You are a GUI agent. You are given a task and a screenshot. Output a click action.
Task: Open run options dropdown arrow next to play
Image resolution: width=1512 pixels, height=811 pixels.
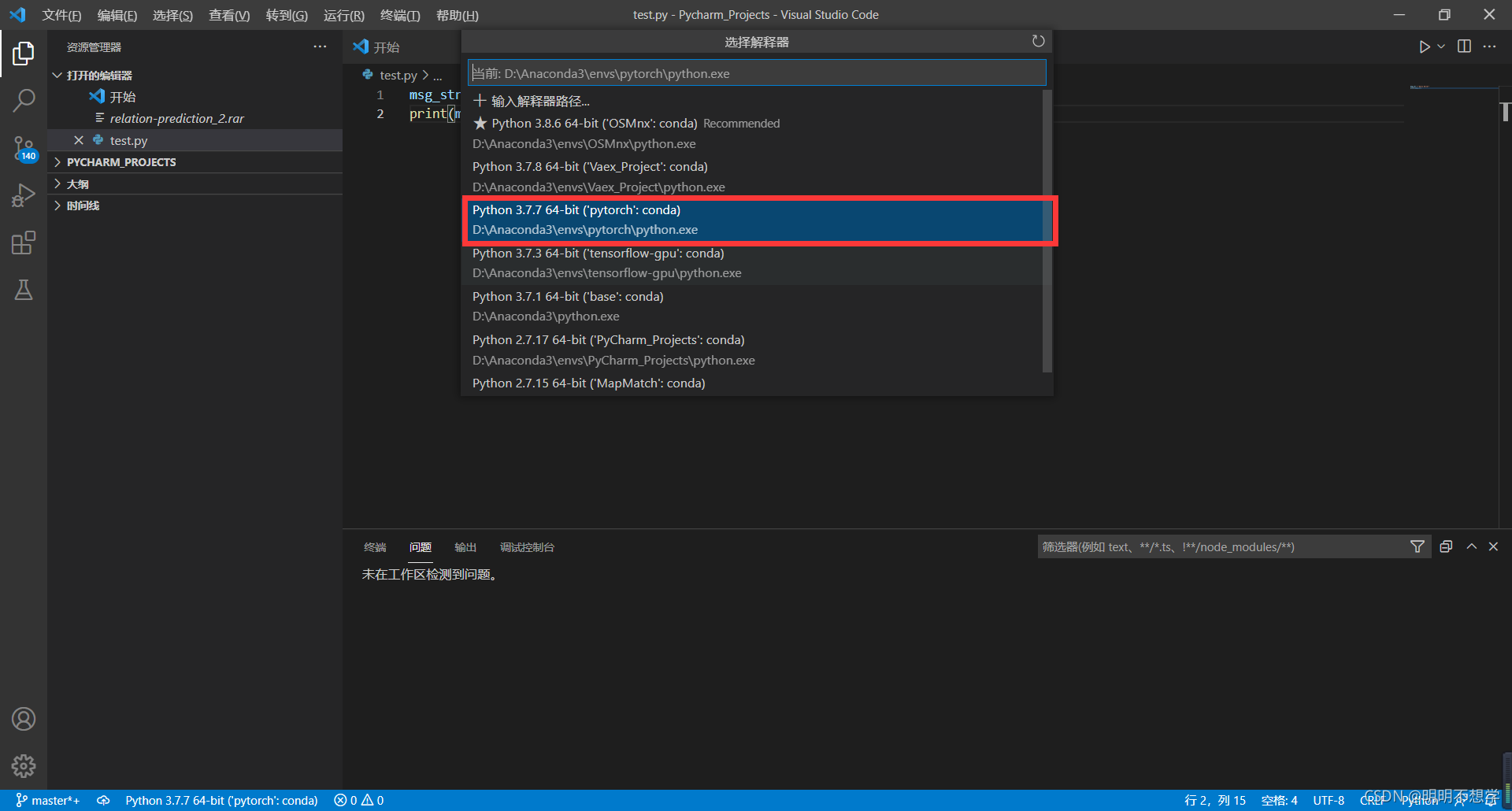[1441, 46]
